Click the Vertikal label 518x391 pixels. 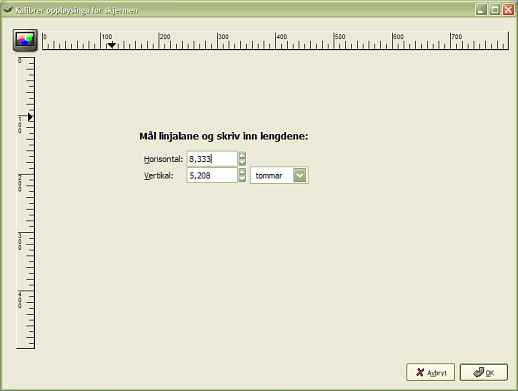pyautogui.click(x=159, y=176)
